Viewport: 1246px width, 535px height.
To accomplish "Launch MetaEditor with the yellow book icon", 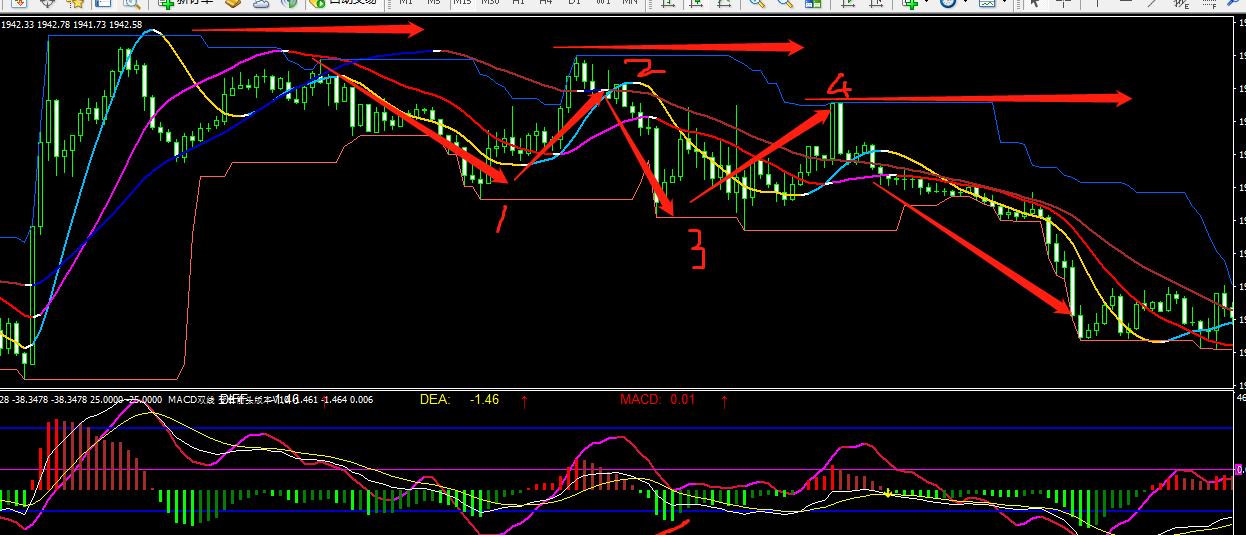I will click(x=234, y=3).
